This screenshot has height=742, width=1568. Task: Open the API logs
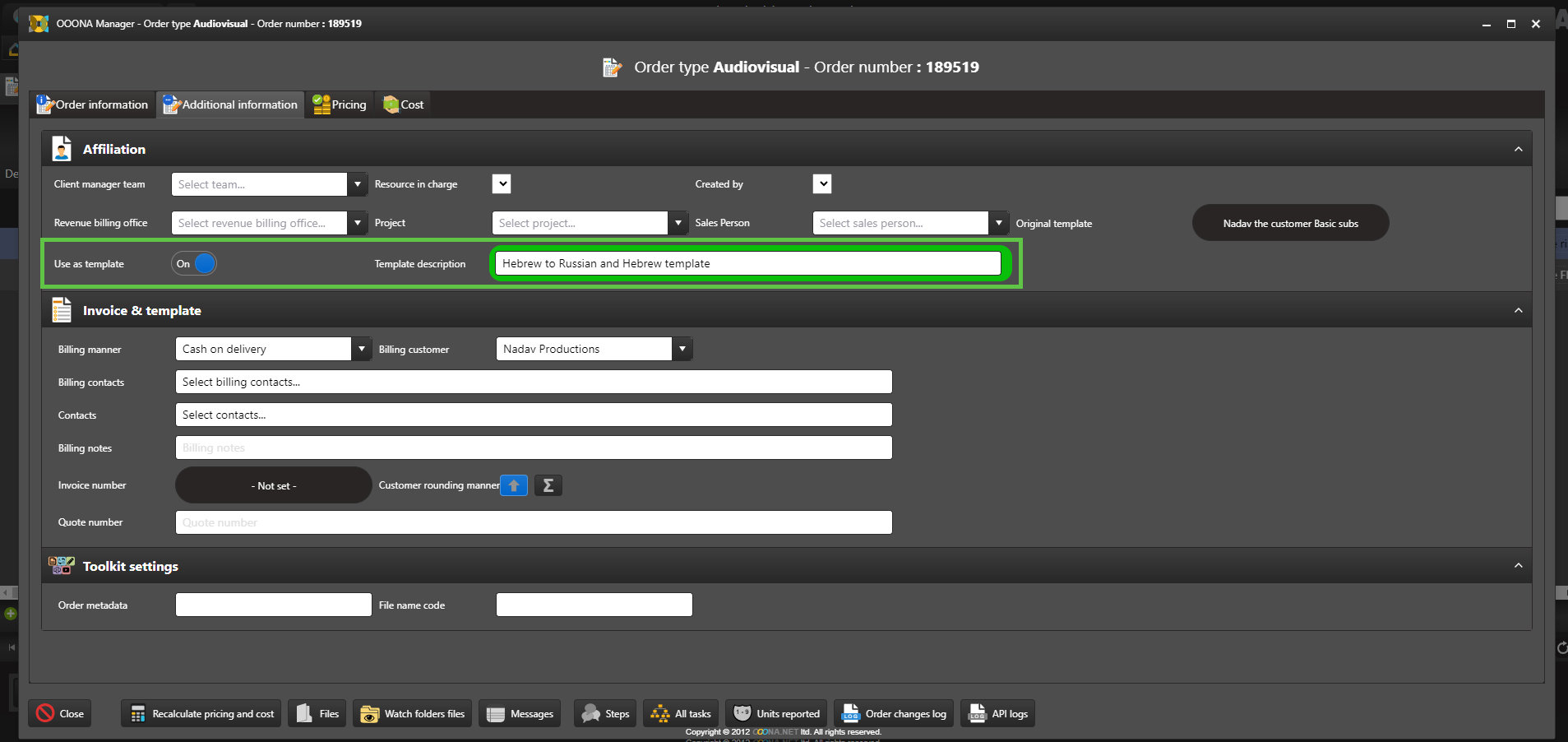(x=997, y=713)
